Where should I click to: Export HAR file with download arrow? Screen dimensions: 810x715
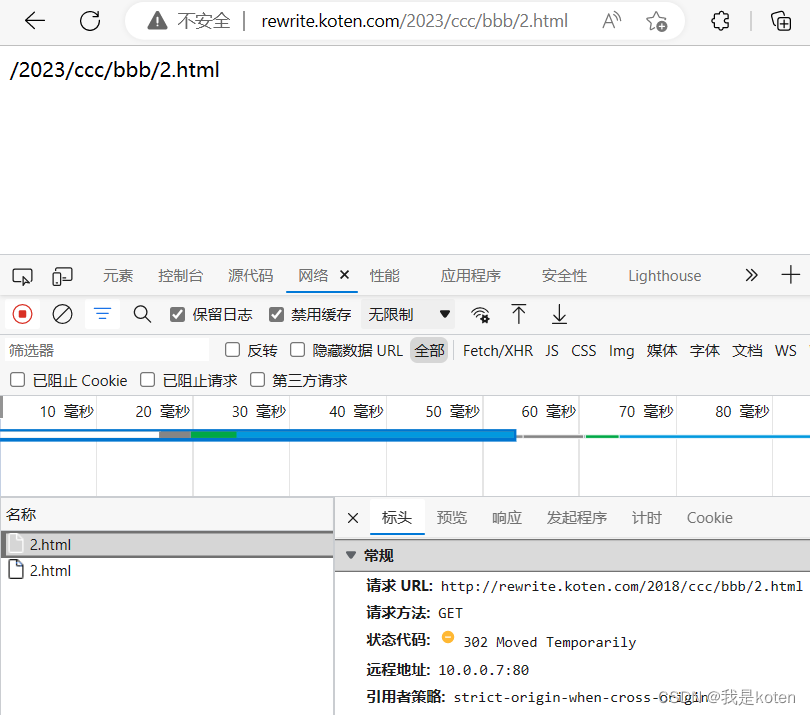click(x=559, y=314)
